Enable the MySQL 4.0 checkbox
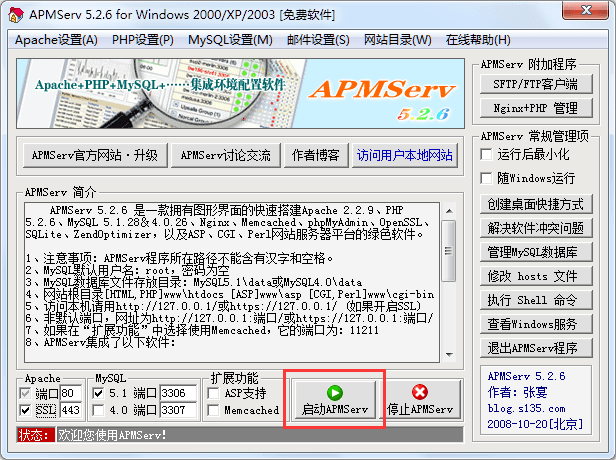The image size is (616, 460). coord(98,410)
